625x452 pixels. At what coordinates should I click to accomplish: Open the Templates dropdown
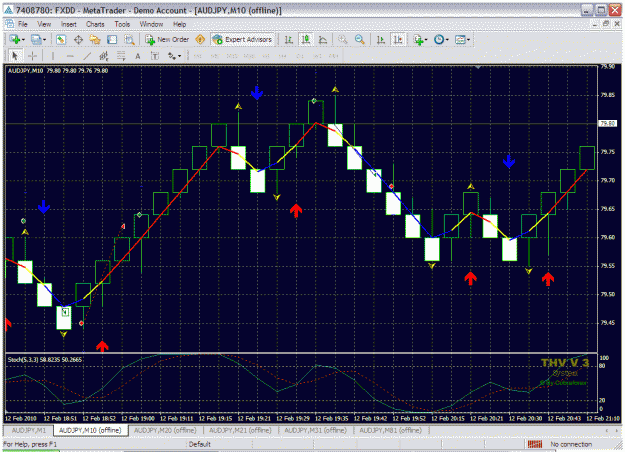463,39
